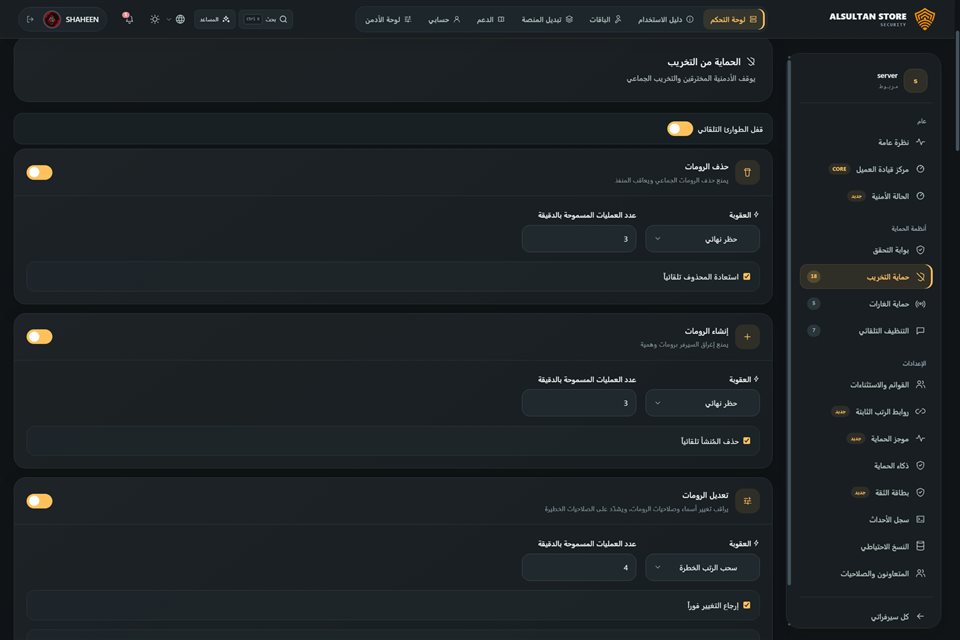
Task: Click the globe language icon
Action: pos(180,20)
